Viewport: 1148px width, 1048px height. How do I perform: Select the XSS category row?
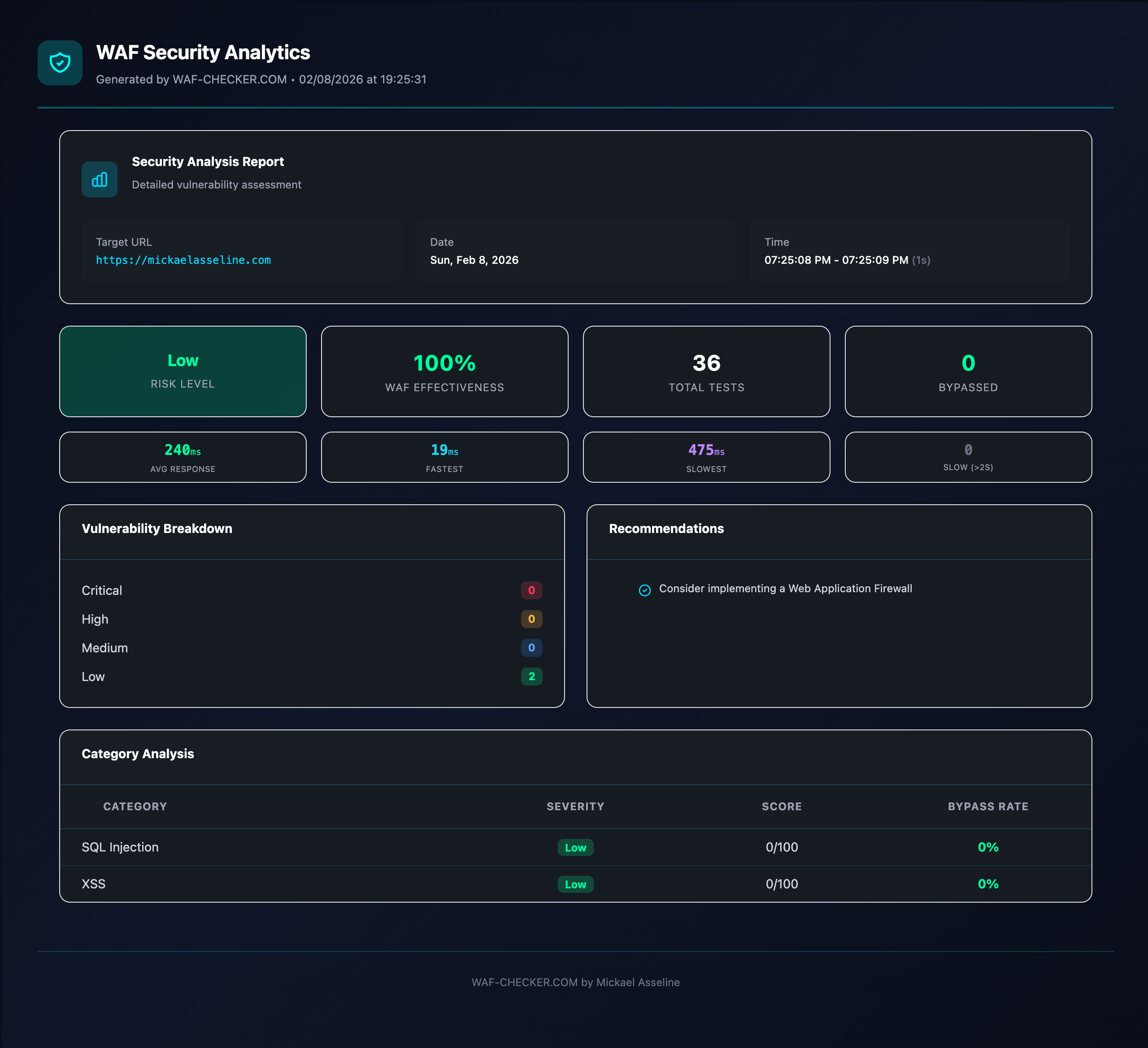(94, 884)
